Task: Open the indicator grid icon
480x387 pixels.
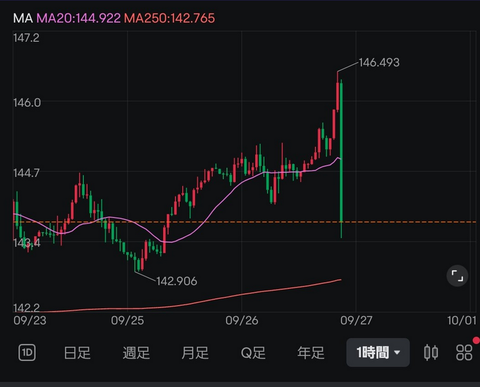Action: point(464,352)
